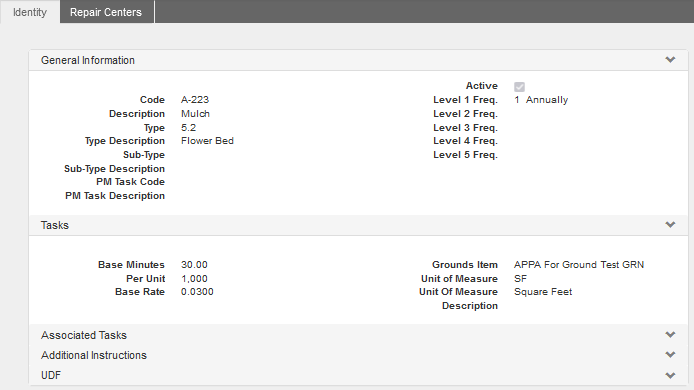
Task: Expand the Additional Instructions section chevron
Action: [670, 355]
